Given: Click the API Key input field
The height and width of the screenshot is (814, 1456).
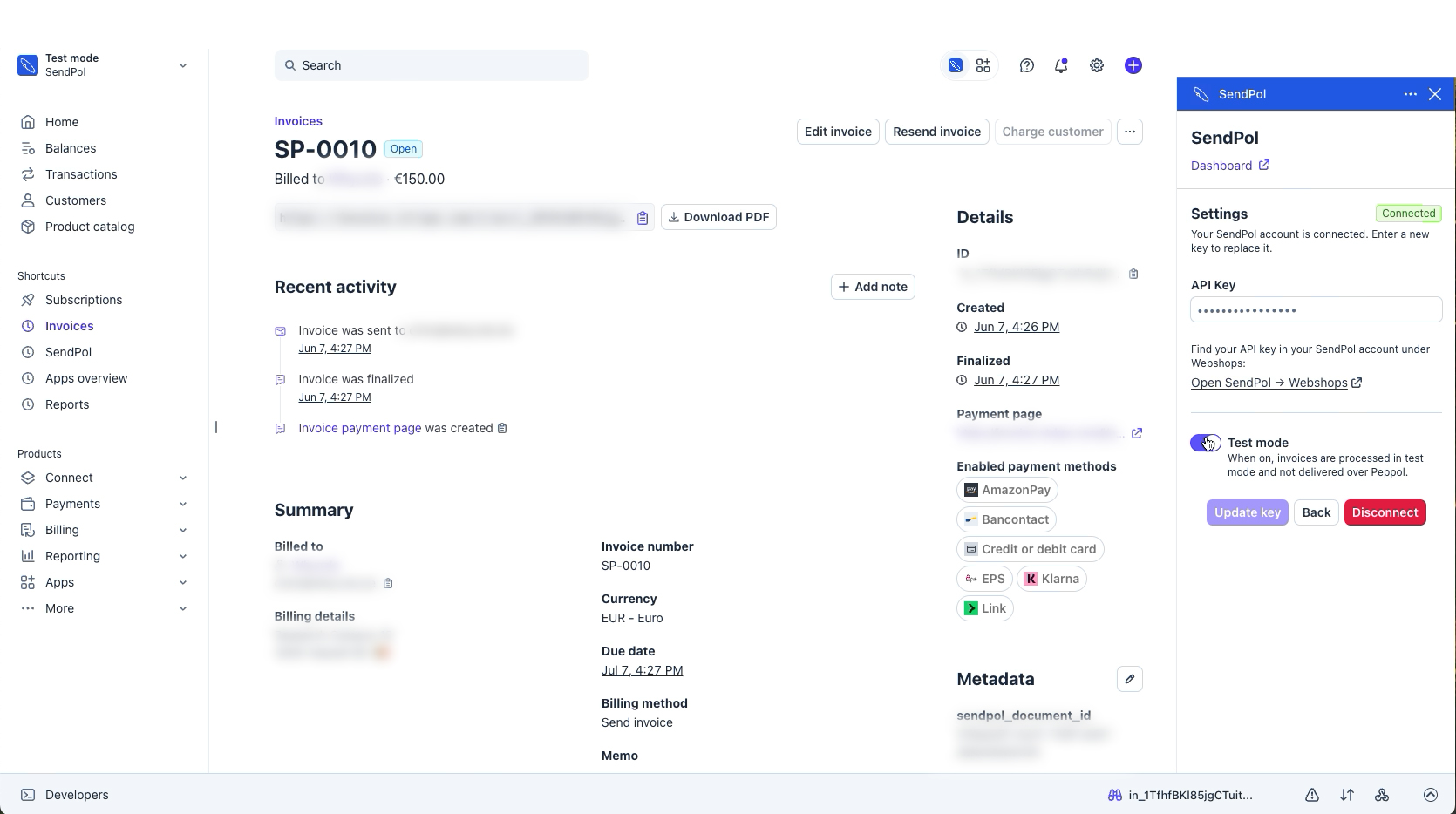Looking at the screenshot, I should 1317,310.
